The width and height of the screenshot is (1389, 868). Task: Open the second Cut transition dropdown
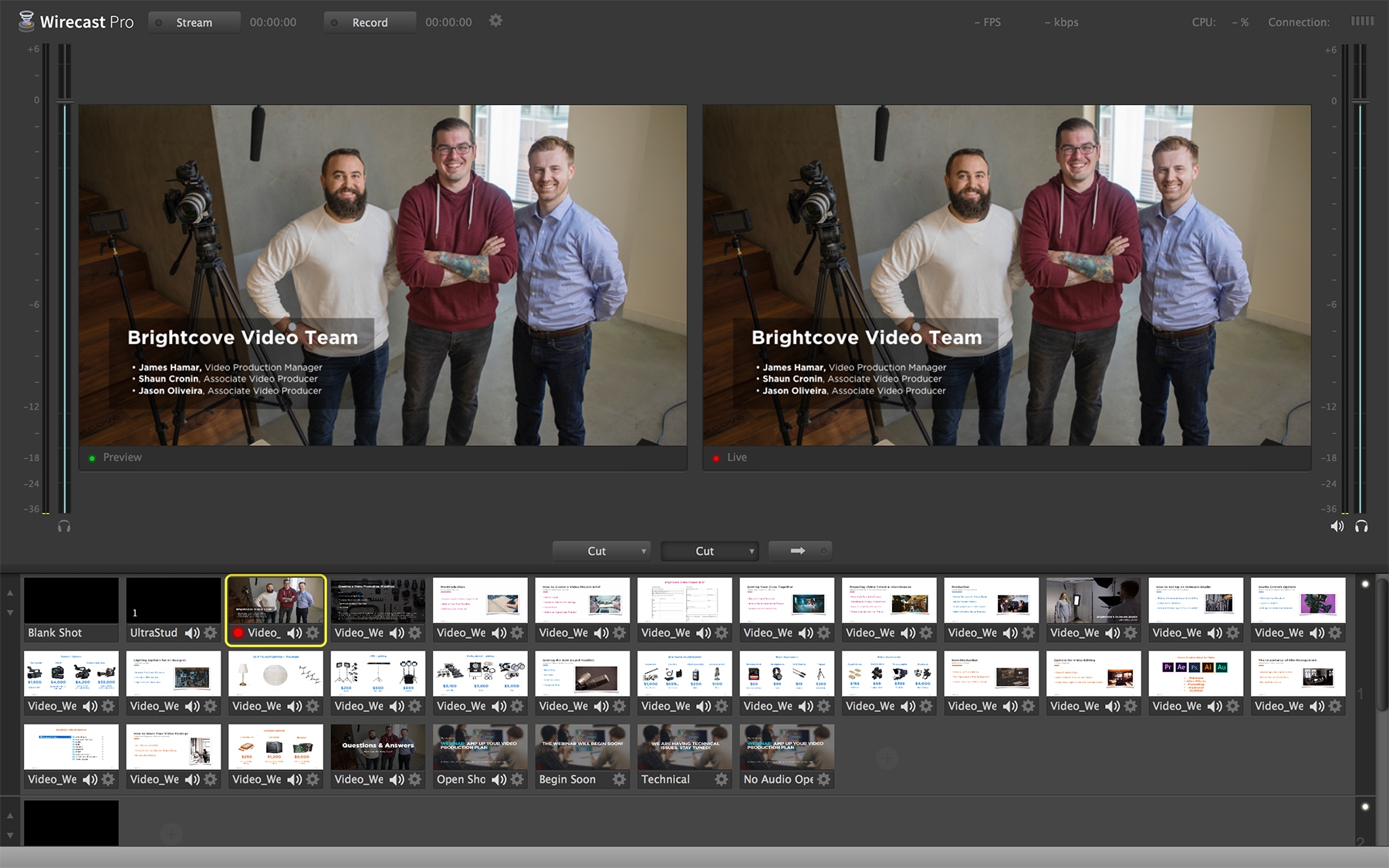tap(710, 551)
